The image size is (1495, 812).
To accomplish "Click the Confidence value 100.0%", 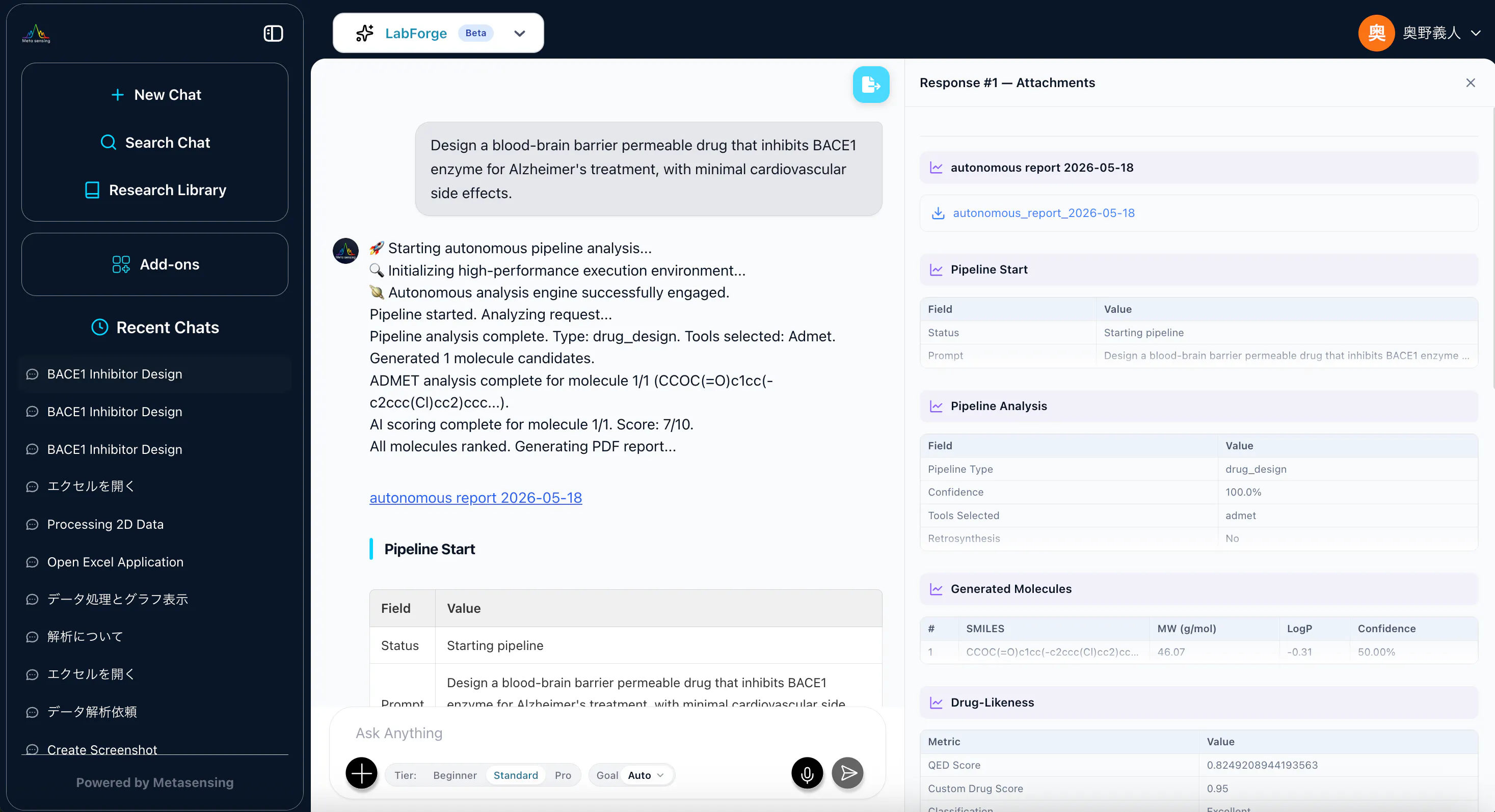I will click(x=1243, y=493).
